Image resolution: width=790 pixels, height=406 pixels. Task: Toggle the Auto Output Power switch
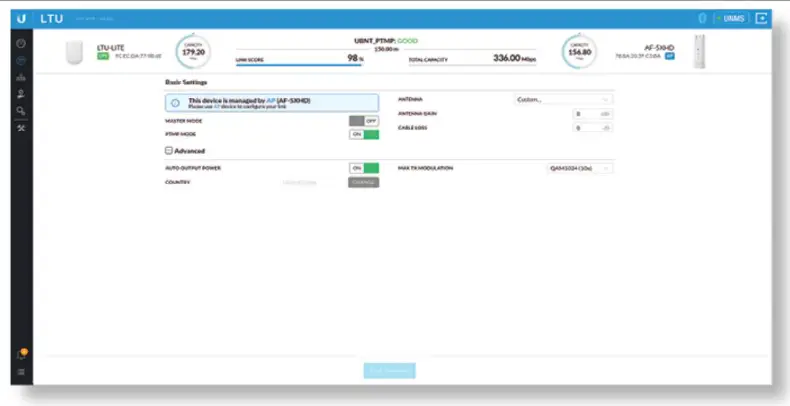(364, 168)
